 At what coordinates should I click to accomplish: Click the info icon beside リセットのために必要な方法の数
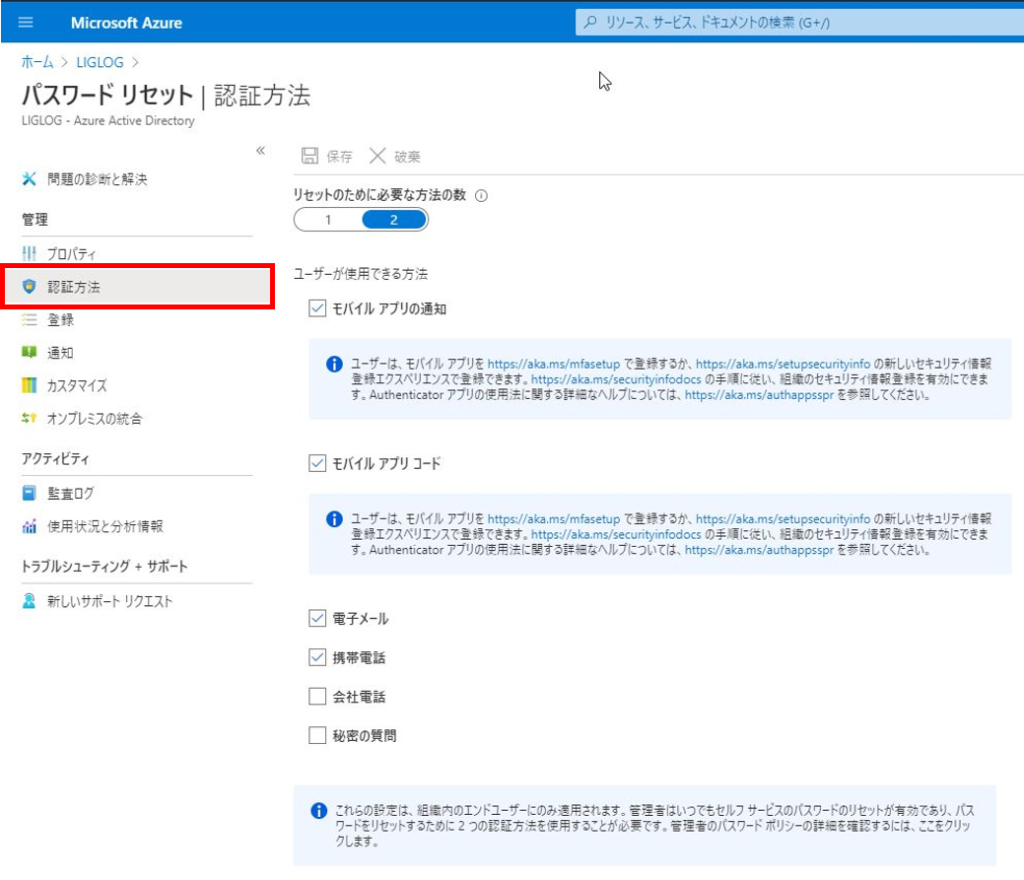pyautogui.click(x=482, y=196)
